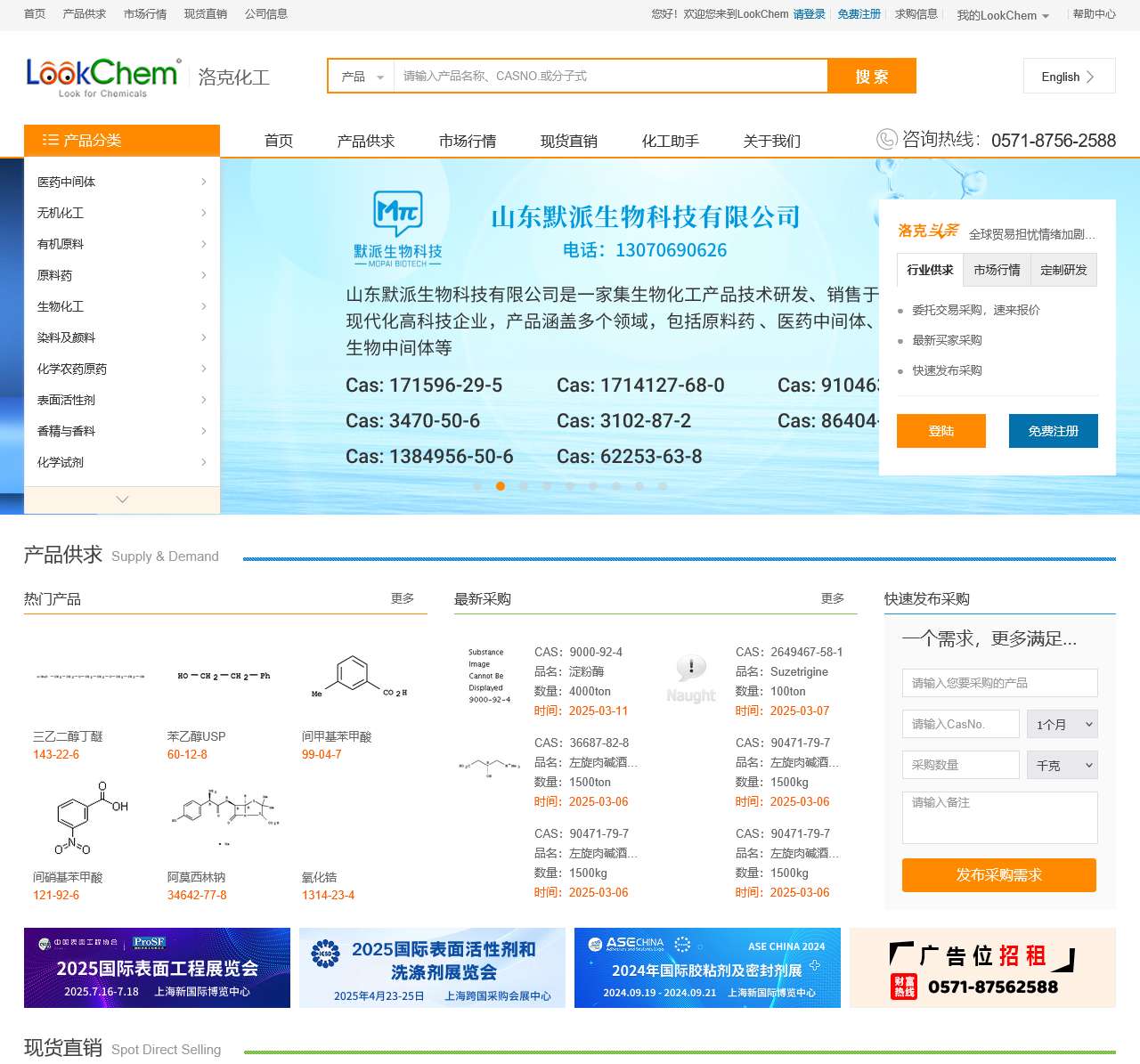This screenshot has width=1140, height=1064.
Task: Open 首页 in main navigation bar
Action: 279,141
